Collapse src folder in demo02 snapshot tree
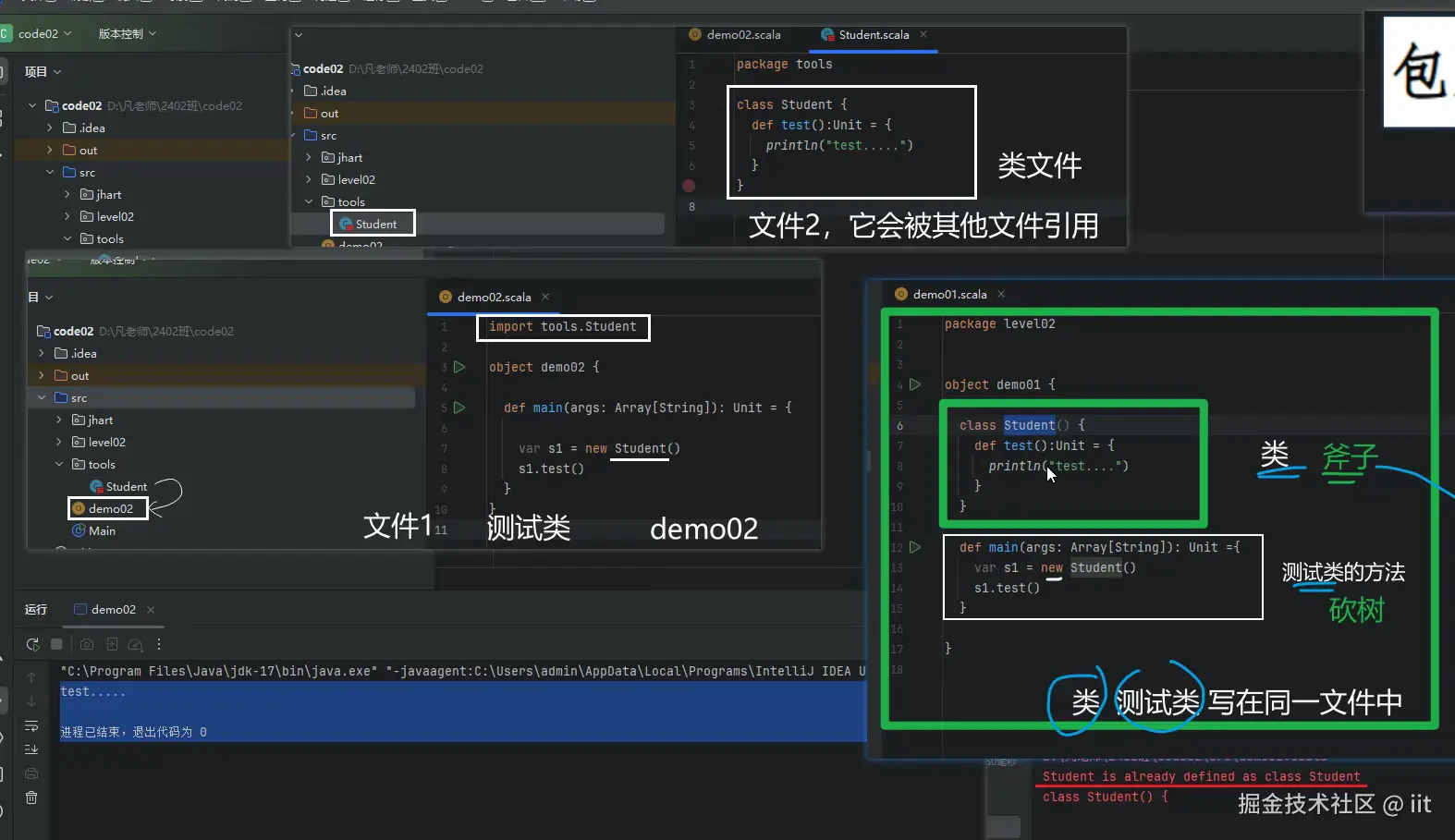The width and height of the screenshot is (1455, 840). click(x=42, y=397)
